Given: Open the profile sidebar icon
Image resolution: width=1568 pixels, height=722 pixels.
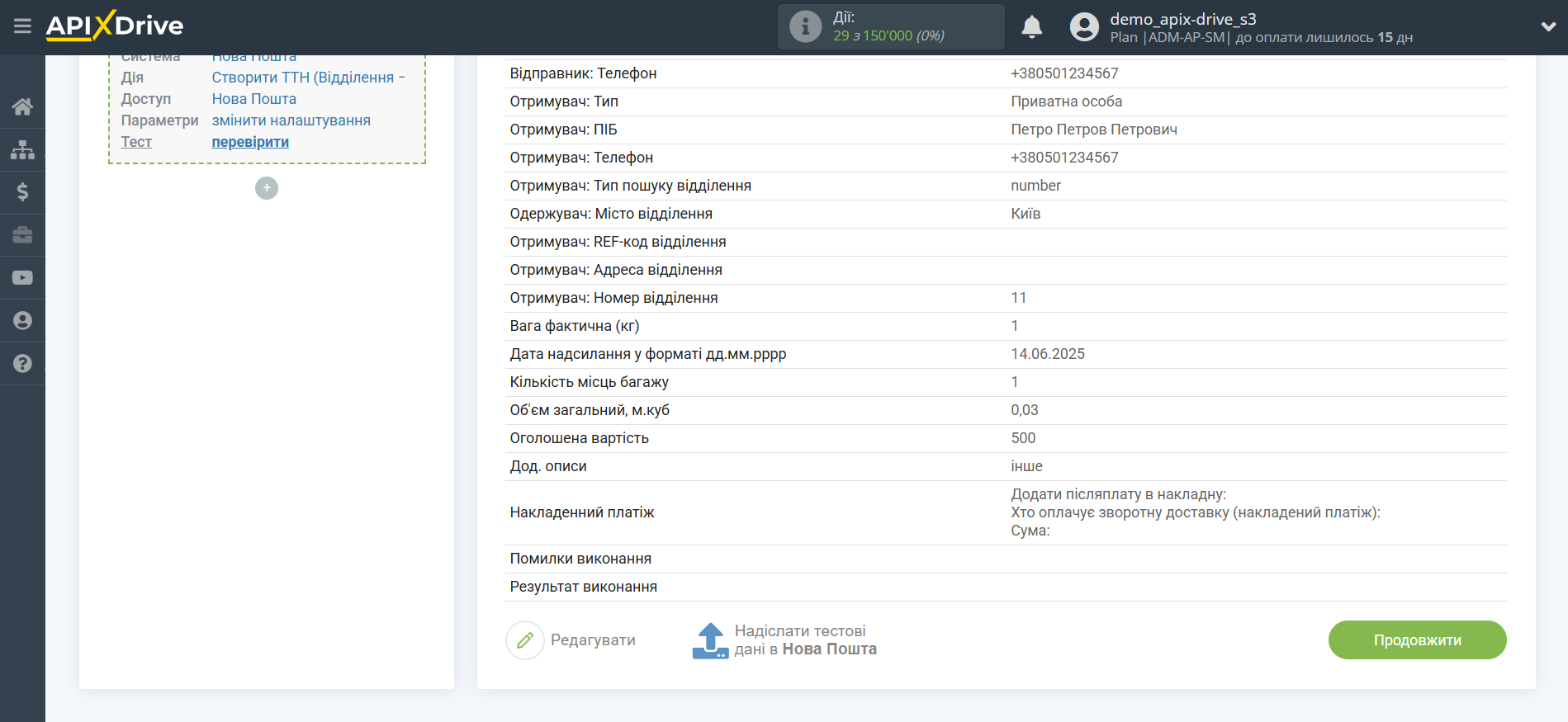Looking at the screenshot, I should [22, 321].
